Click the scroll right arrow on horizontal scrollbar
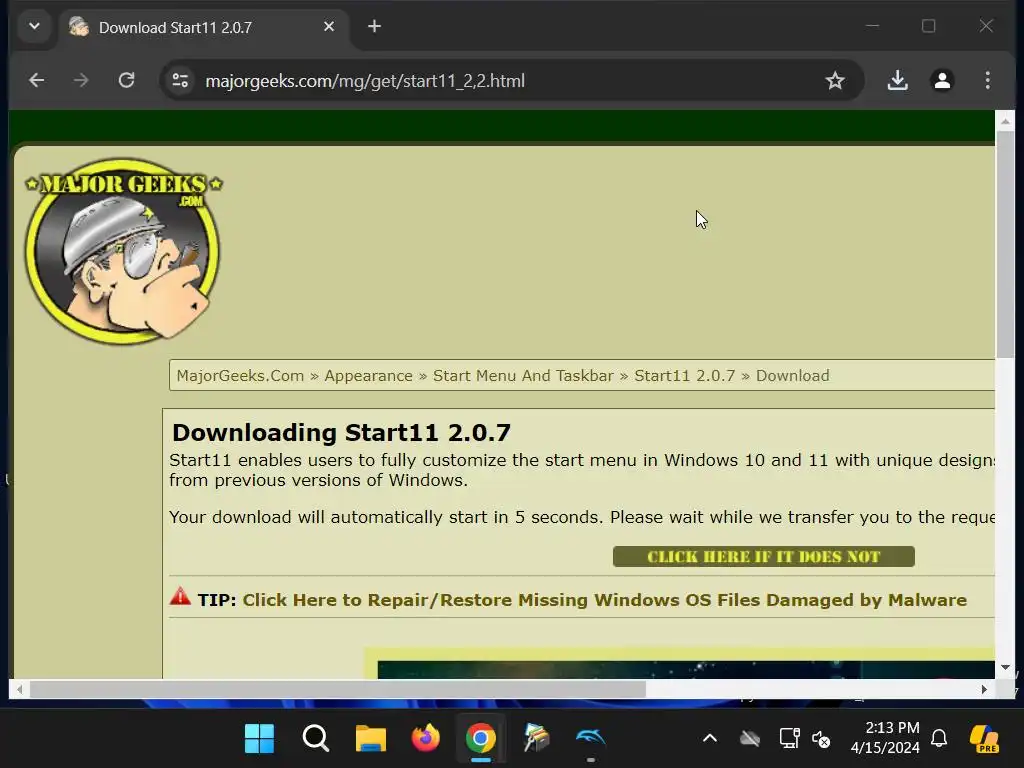 coord(984,689)
